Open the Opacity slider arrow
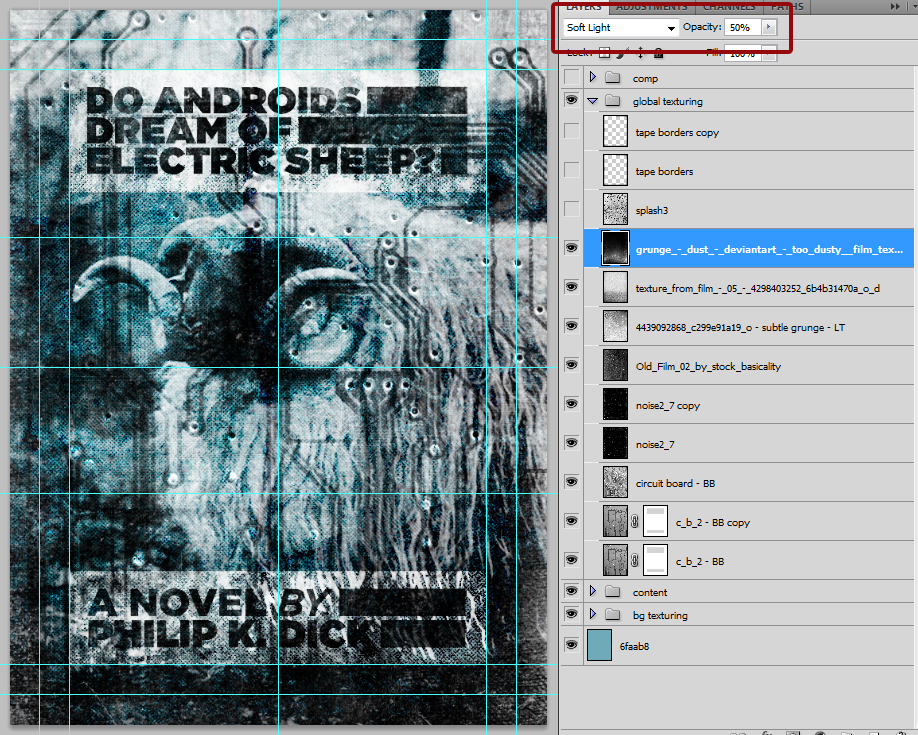Screen dimensions: 918x735 click(769, 27)
